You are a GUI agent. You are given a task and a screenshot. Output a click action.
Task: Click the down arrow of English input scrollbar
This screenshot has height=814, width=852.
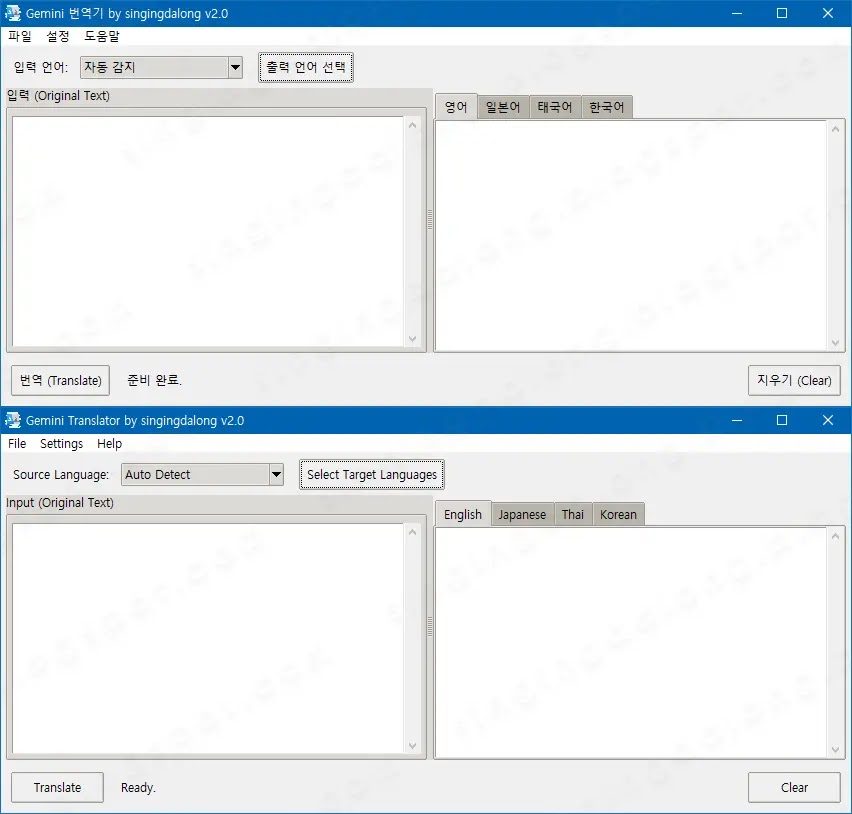click(412, 746)
